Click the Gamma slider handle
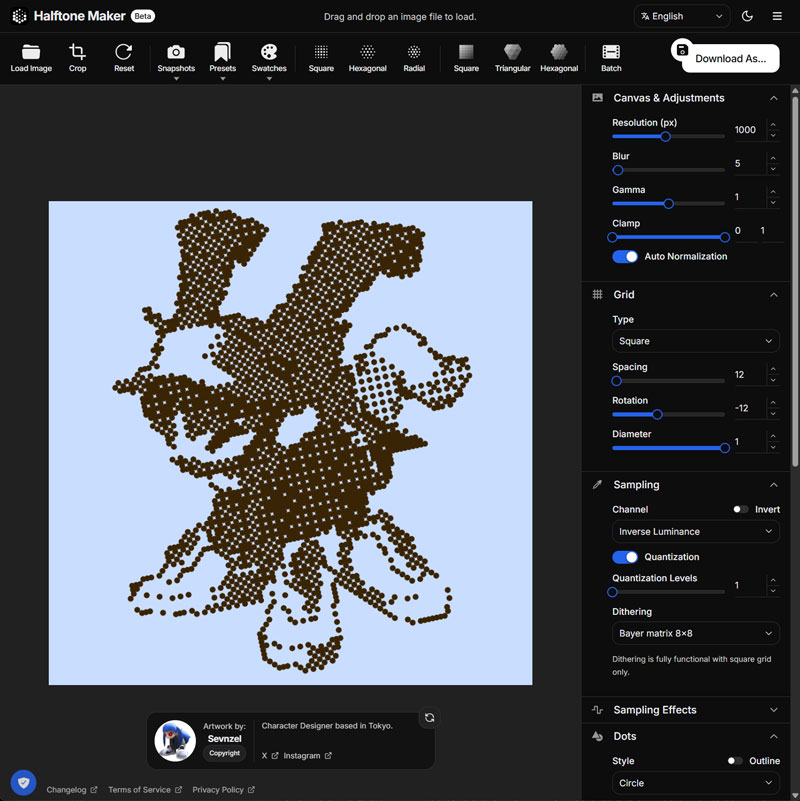The width and height of the screenshot is (800, 801). [668, 203]
